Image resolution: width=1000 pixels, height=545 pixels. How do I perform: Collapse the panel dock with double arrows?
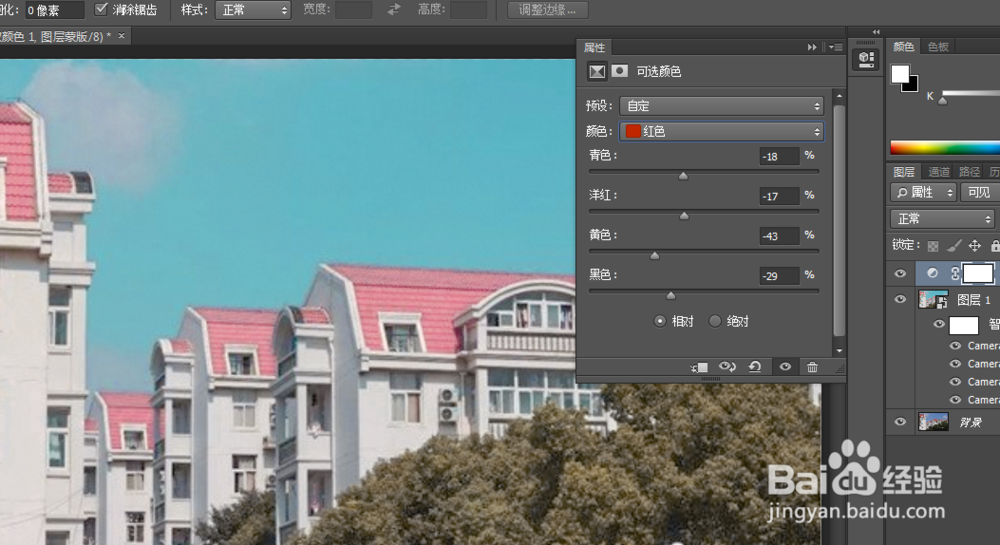pyautogui.click(x=876, y=32)
